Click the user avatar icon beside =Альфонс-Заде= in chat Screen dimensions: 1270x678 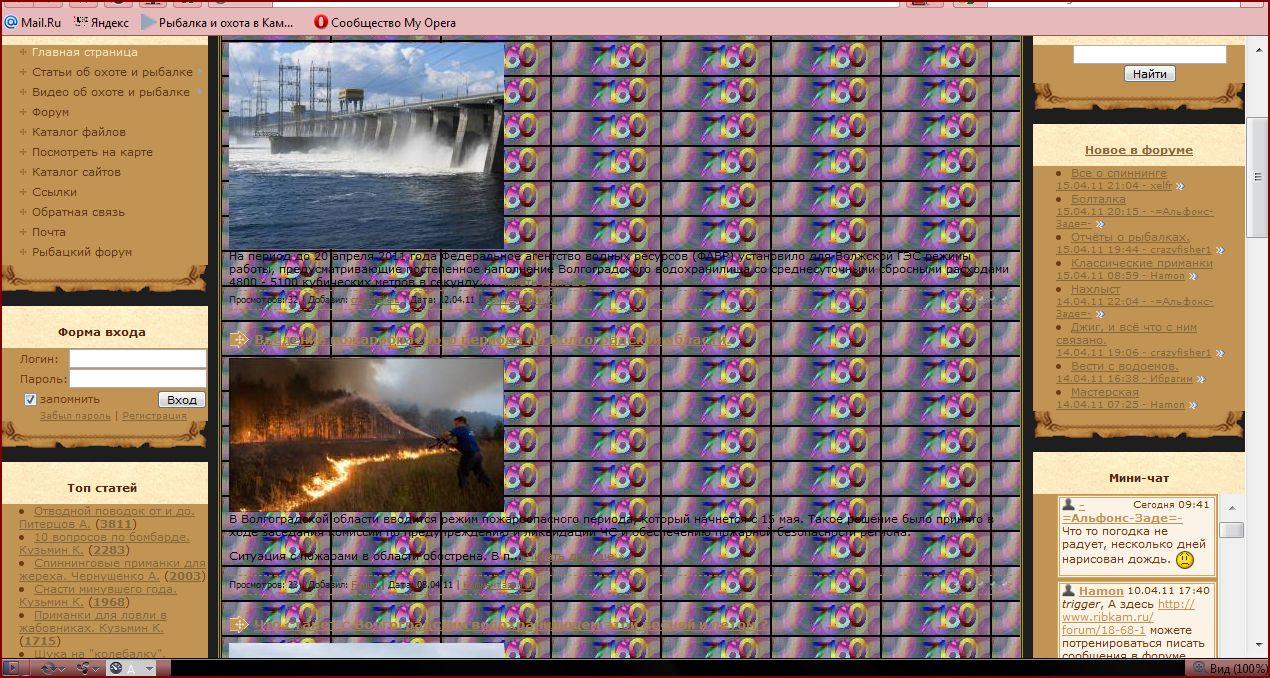click(x=1069, y=505)
